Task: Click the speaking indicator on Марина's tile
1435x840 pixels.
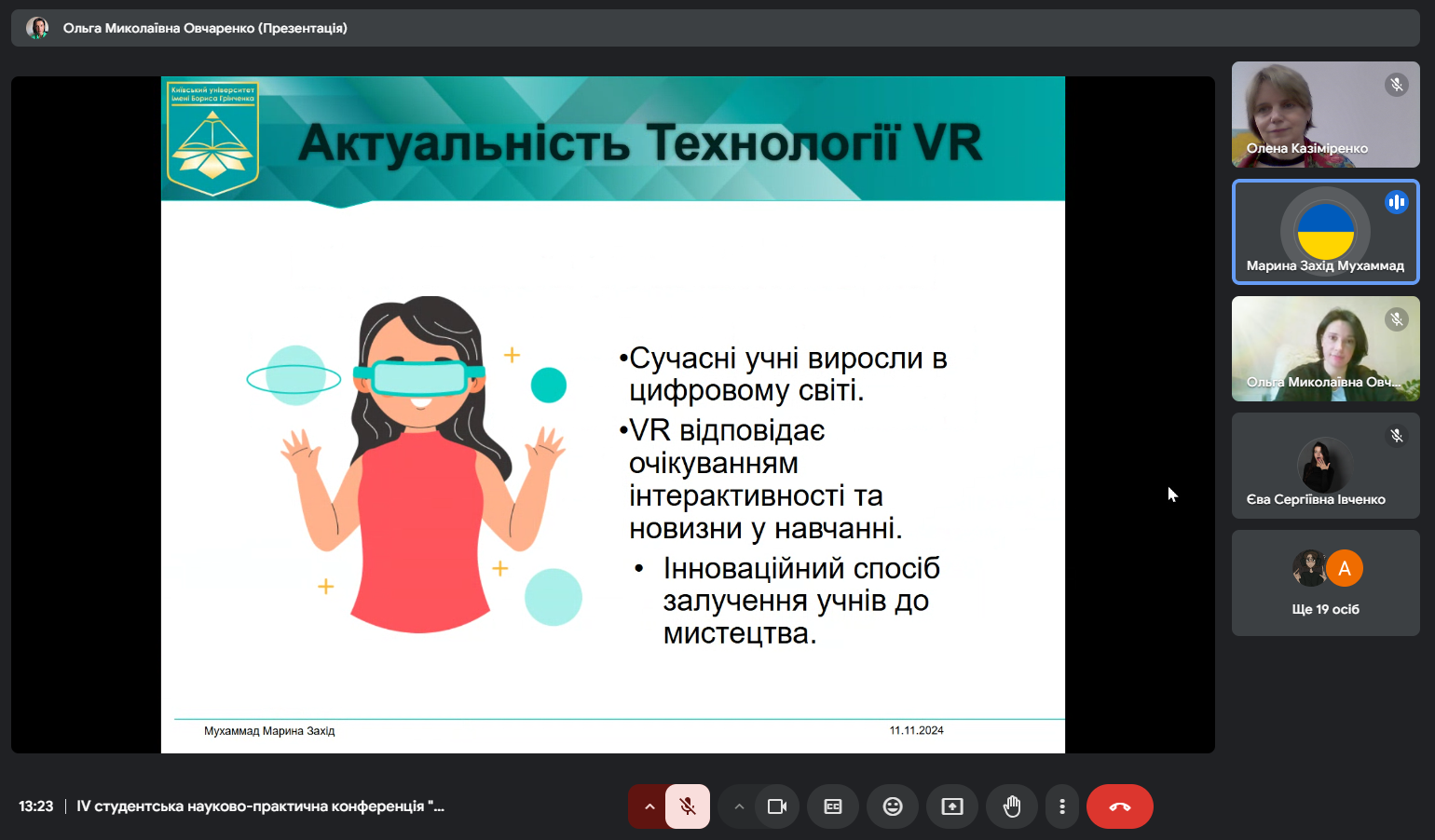Action: coord(1396,202)
